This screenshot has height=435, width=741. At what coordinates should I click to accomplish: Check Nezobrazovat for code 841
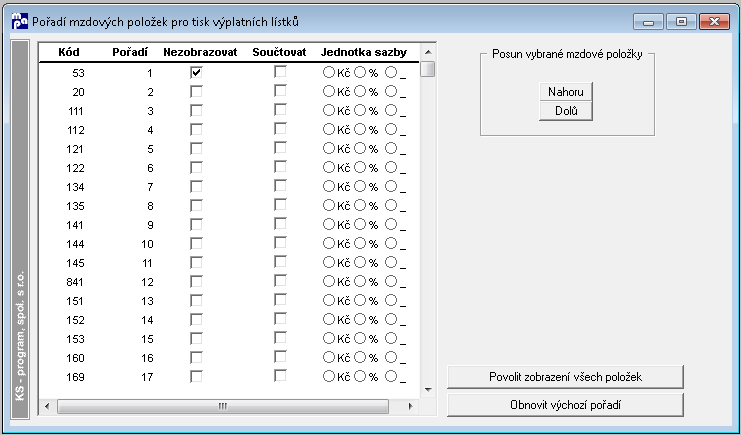click(x=196, y=282)
